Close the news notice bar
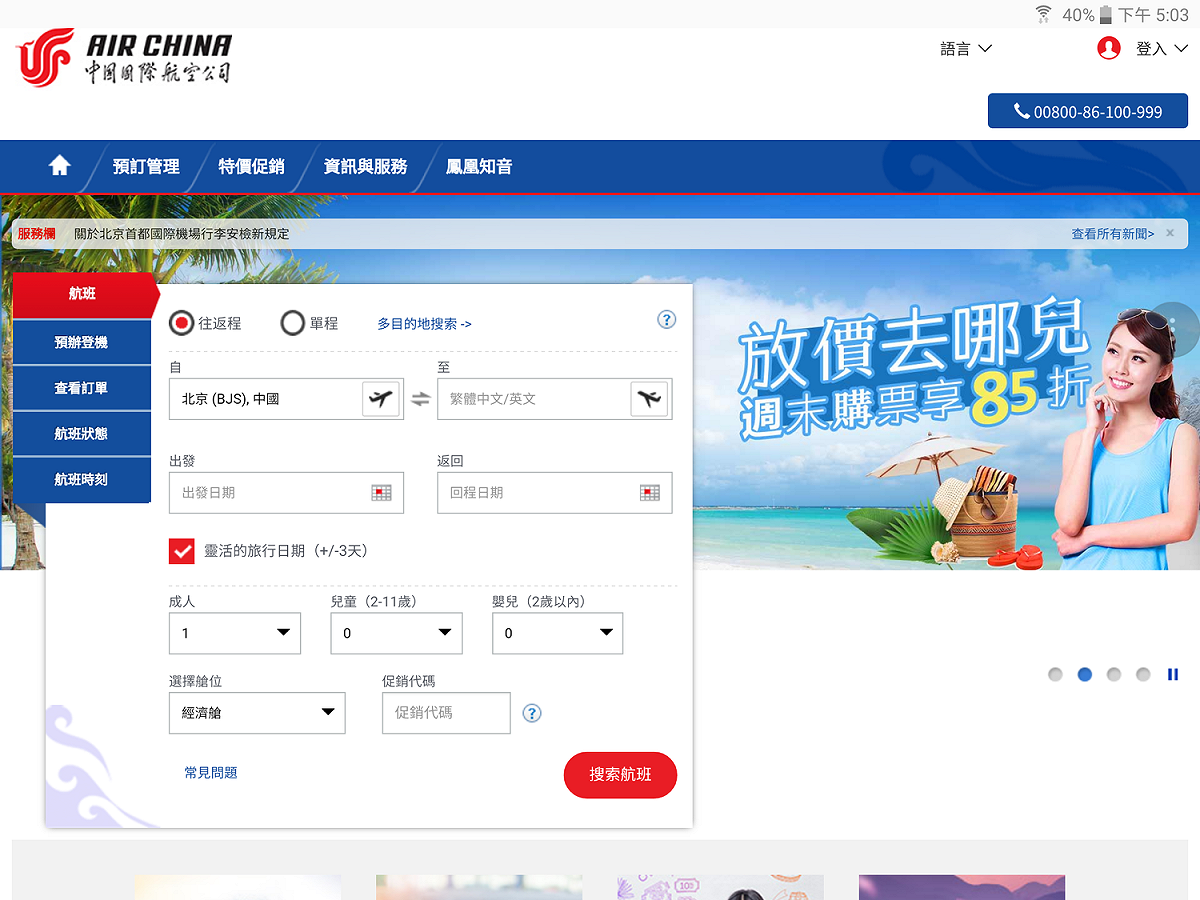The image size is (1200, 900). (1170, 233)
